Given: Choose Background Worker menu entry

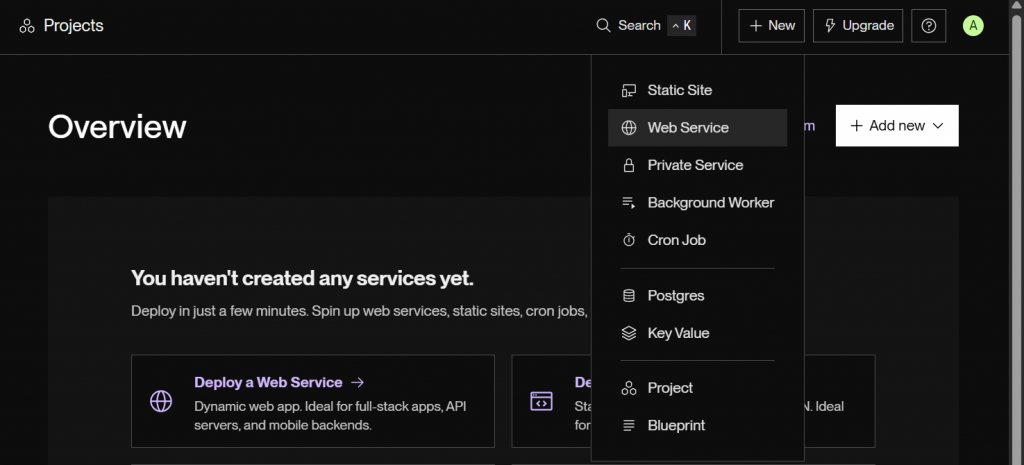Looking at the screenshot, I should (710, 203).
